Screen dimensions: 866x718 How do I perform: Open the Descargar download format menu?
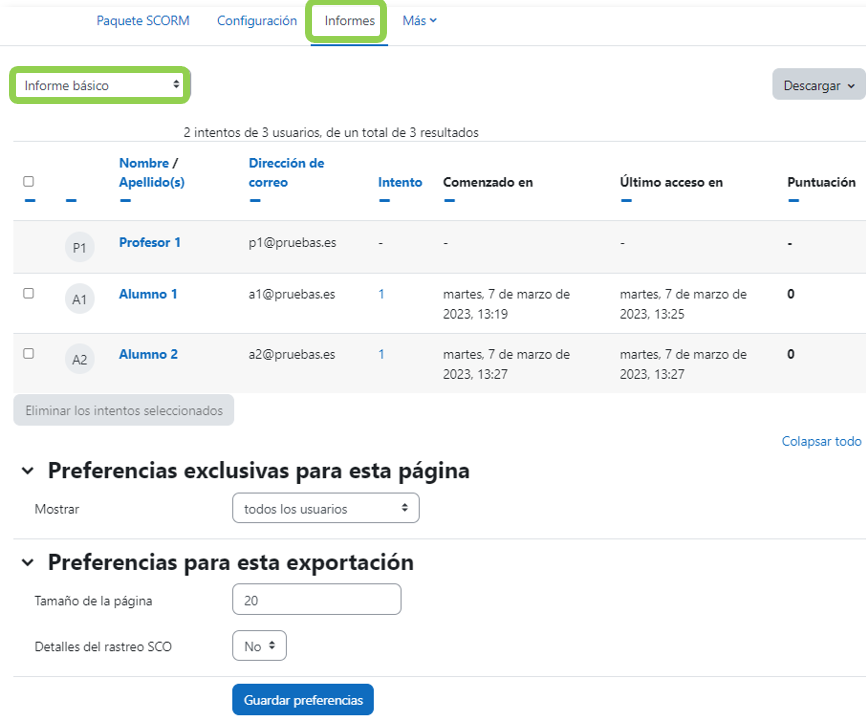(x=818, y=85)
